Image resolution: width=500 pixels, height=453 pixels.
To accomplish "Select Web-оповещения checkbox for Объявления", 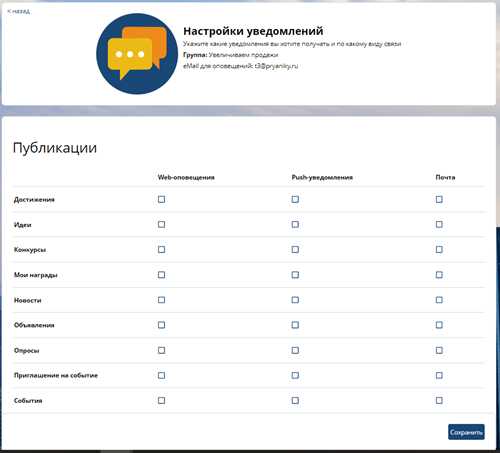I will pos(161,325).
